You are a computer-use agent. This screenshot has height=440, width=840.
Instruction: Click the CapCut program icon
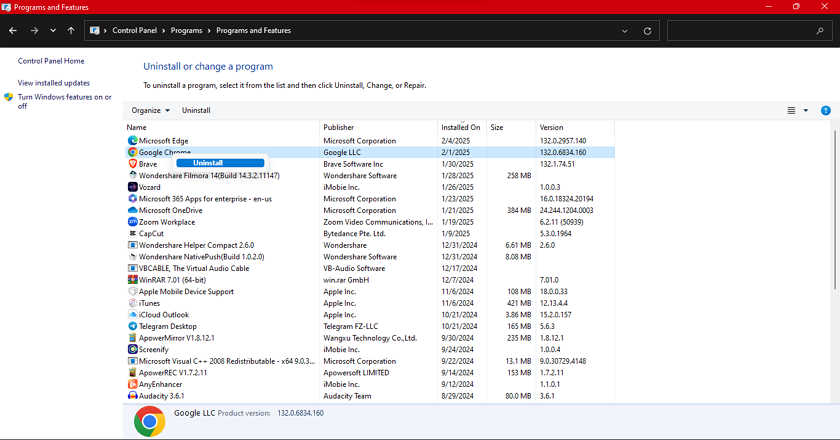coord(132,234)
